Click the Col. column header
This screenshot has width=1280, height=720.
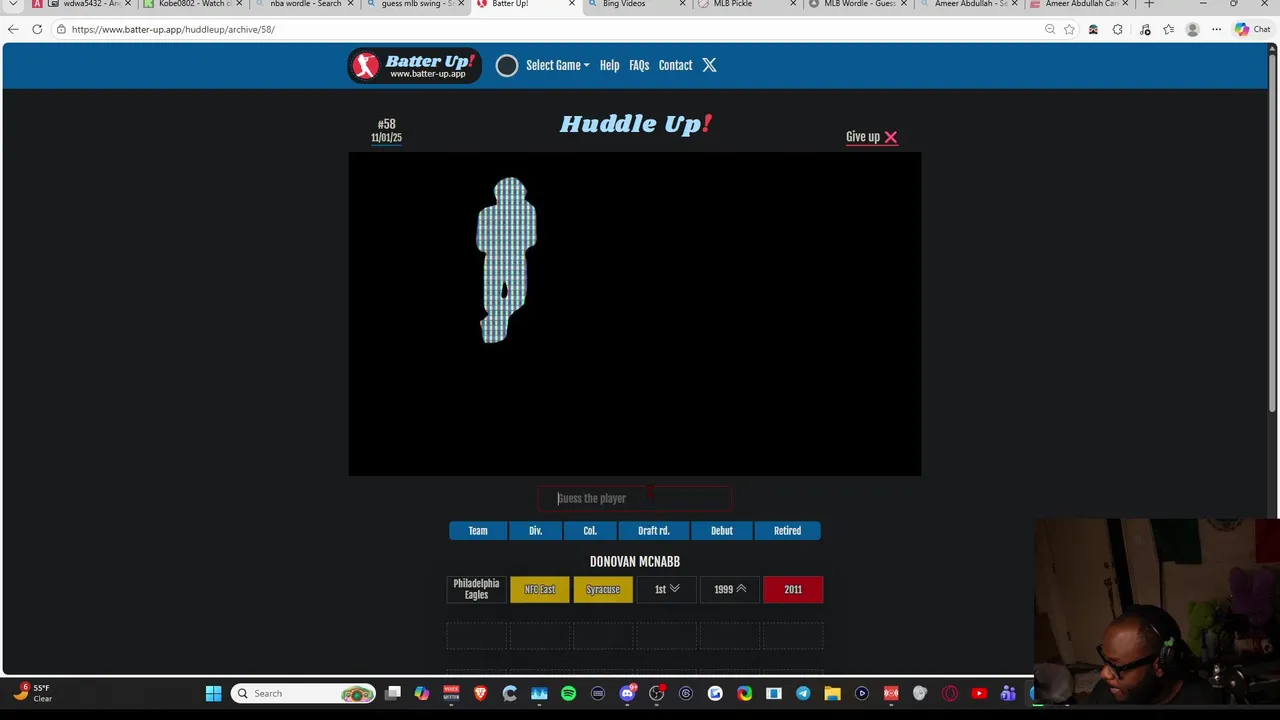(x=590, y=531)
